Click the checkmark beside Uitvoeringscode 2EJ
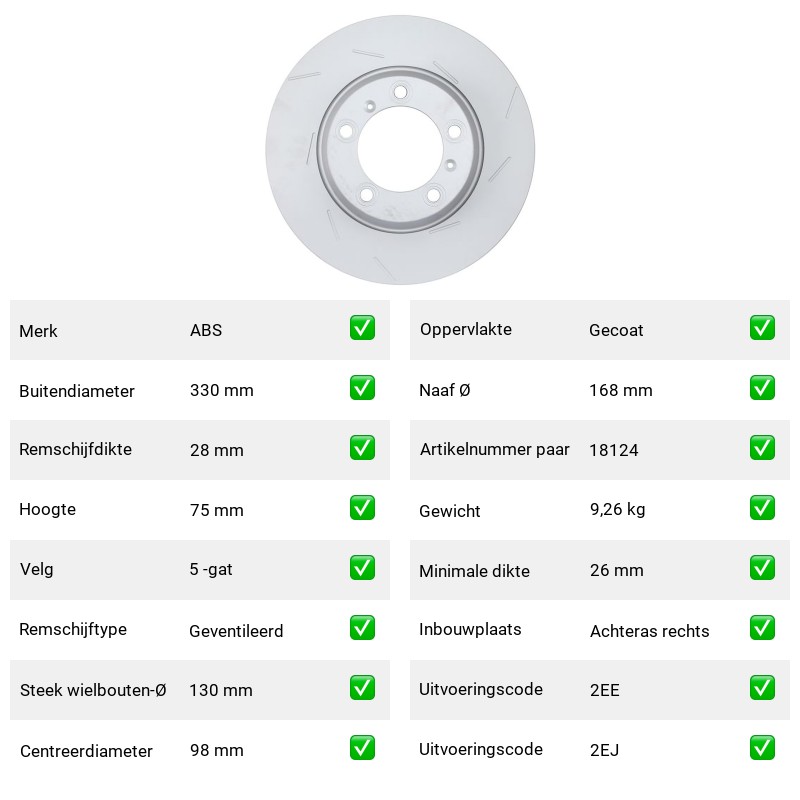800x800 pixels. click(762, 747)
